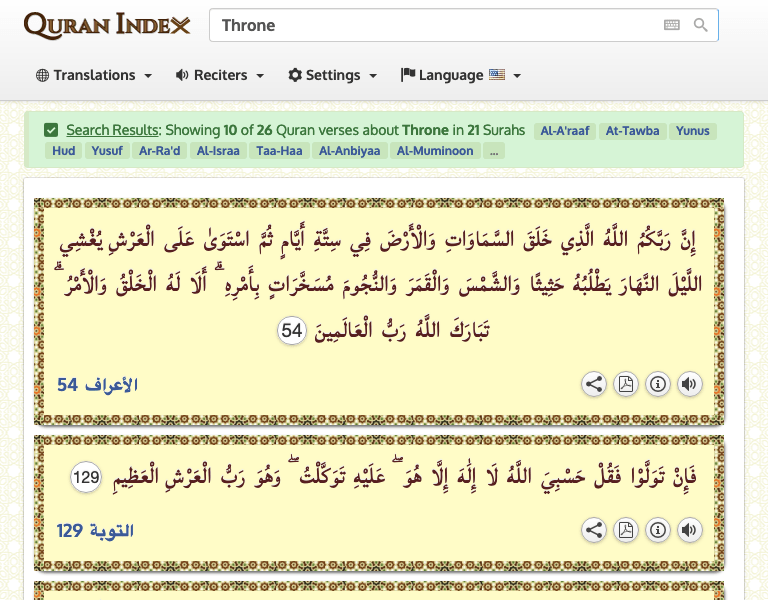This screenshot has width=768, height=600.
Task: Open the Reciters dropdown menu
Action: [x=219, y=75]
